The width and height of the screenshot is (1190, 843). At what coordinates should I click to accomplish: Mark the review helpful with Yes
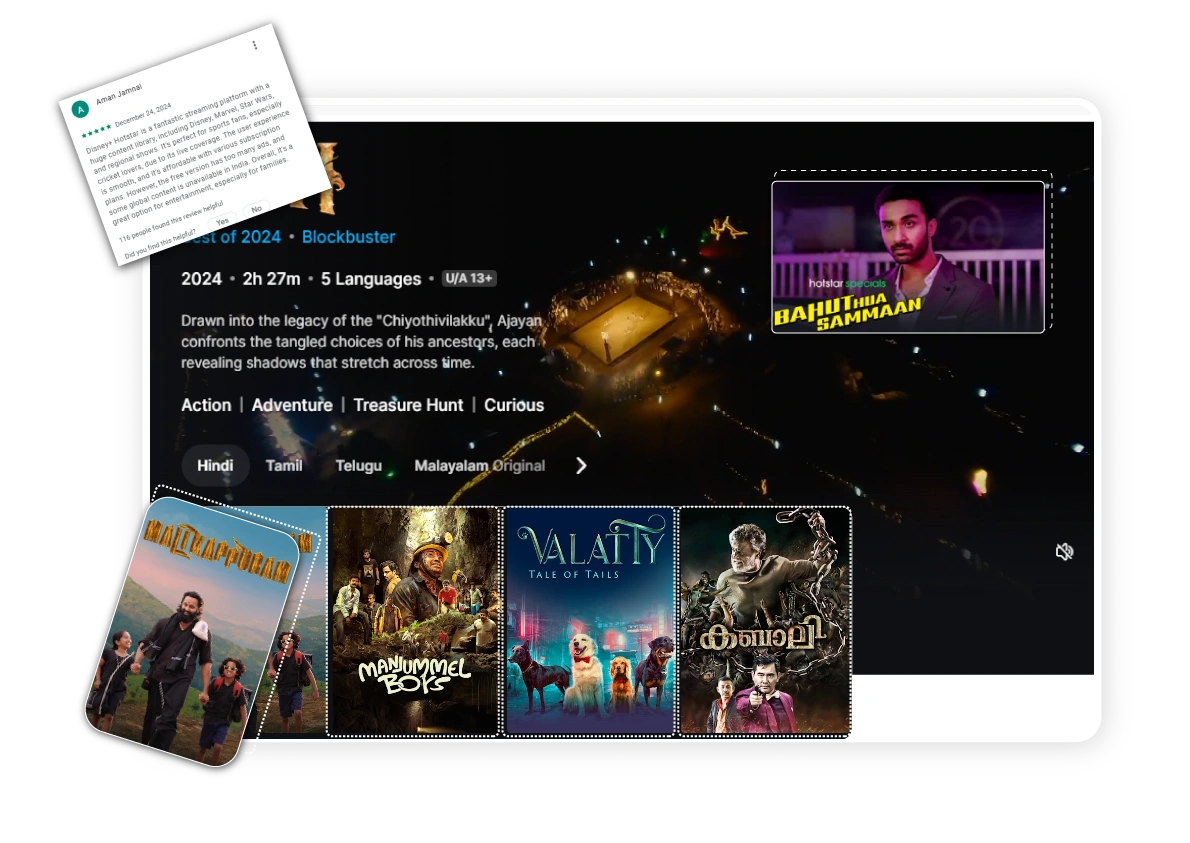tap(222, 221)
